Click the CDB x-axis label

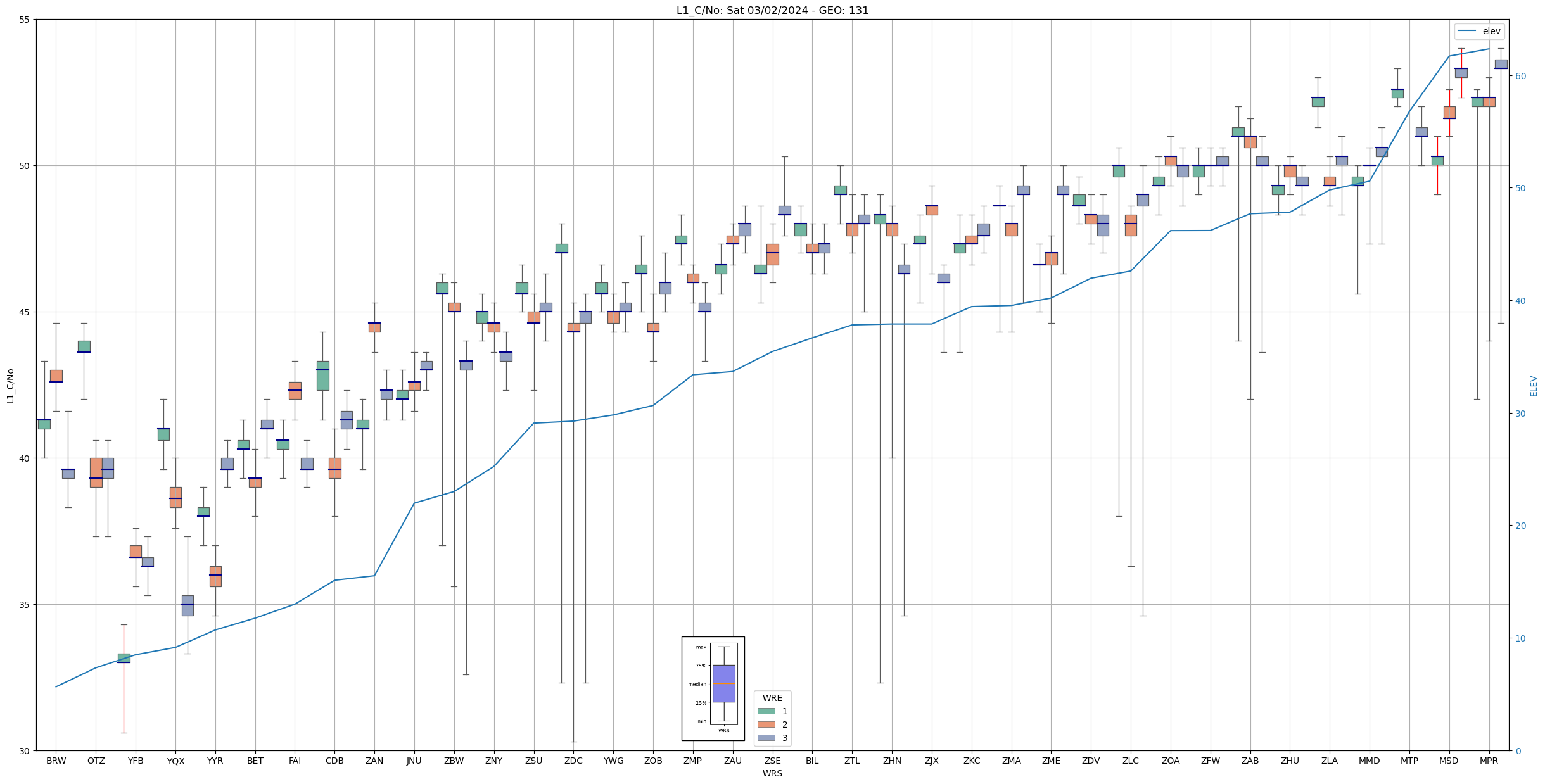click(334, 761)
